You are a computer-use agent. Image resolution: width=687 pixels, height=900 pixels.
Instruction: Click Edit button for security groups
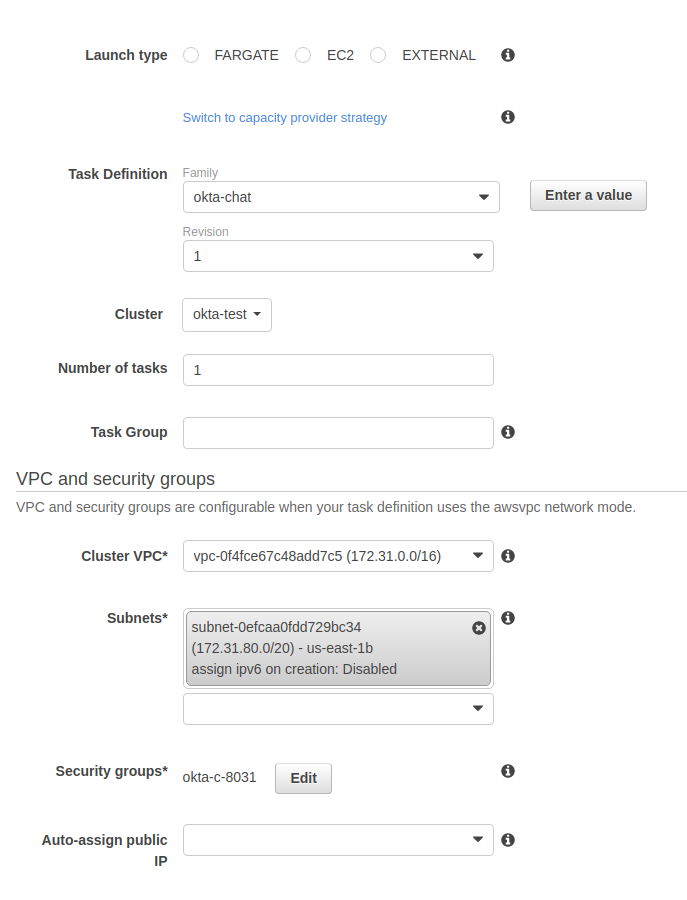tap(303, 778)
